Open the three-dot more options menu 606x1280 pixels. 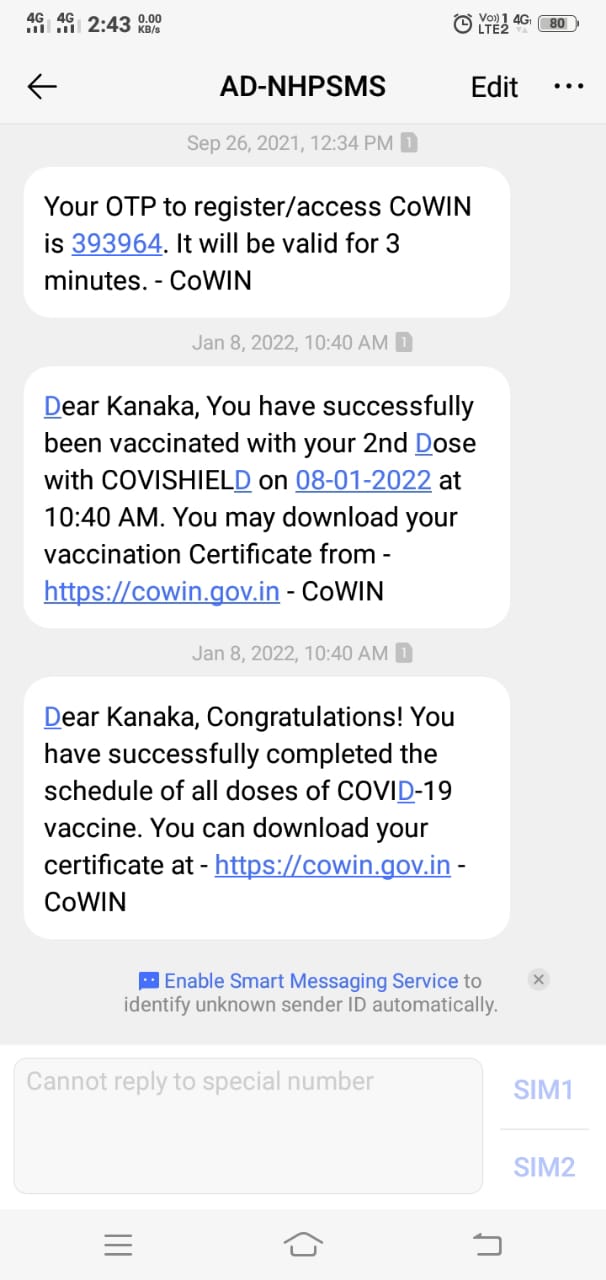pos(568,87)
